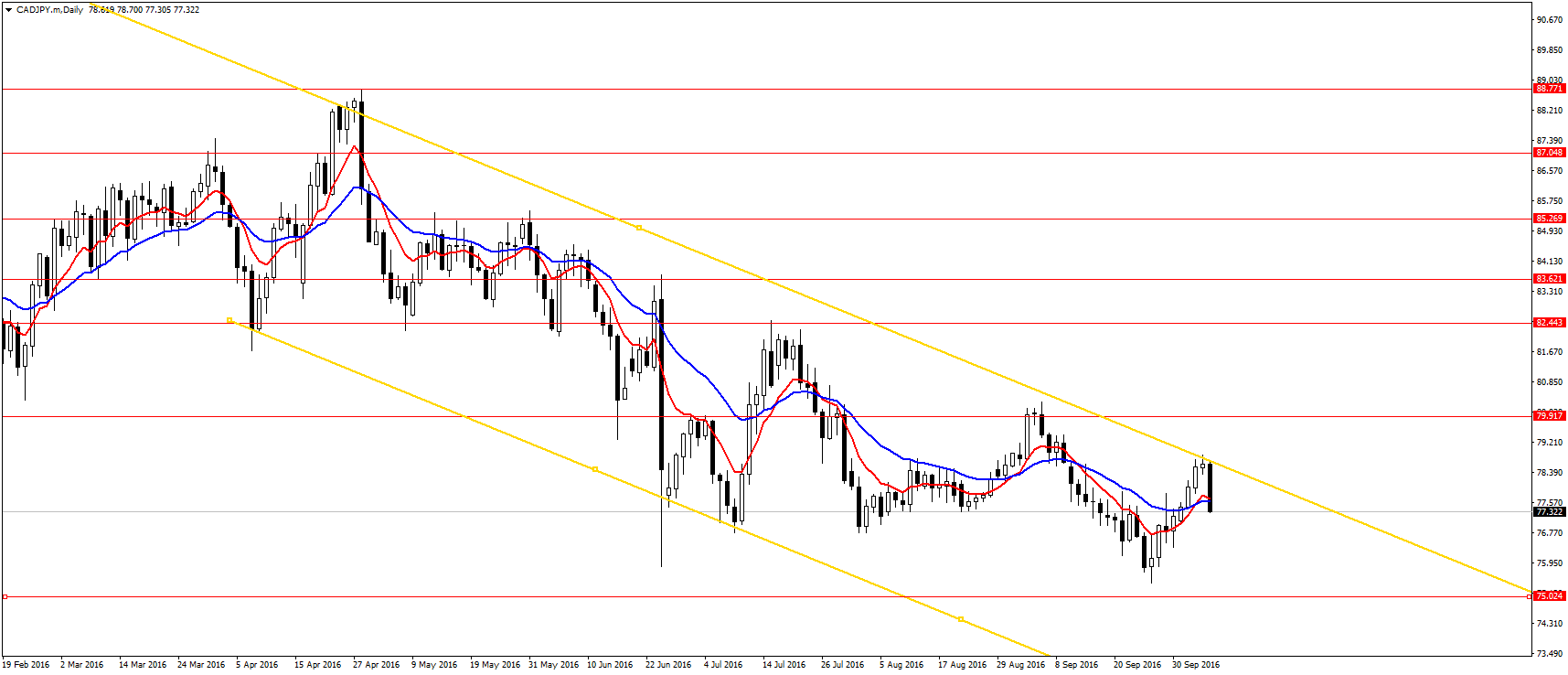Click the lower yellow trendline's starting anchor point

tap(229, 320)
